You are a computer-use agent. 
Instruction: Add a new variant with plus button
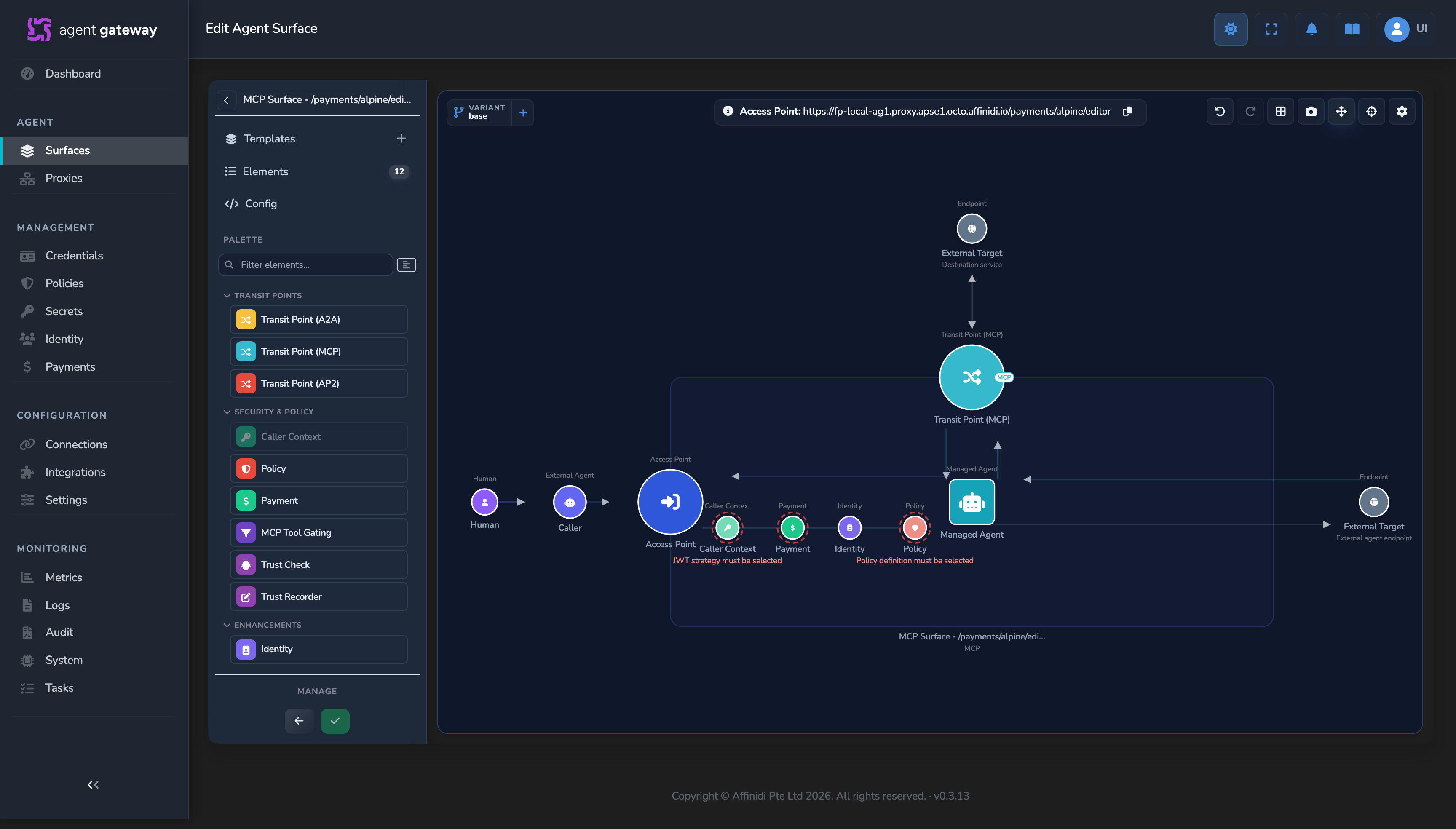tap(523, 113)
